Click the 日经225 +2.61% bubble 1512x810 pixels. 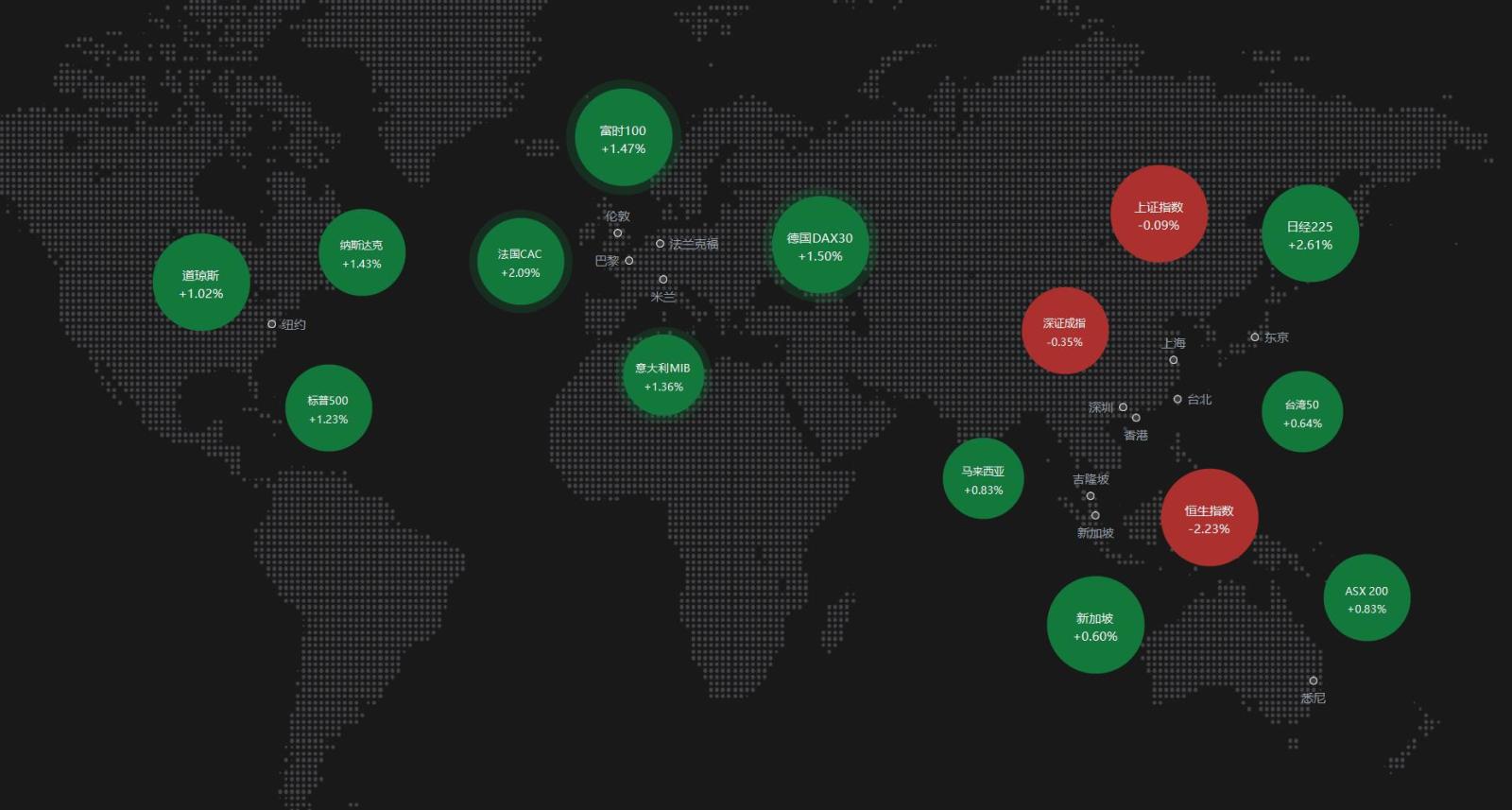click(x=1311, y=234)
